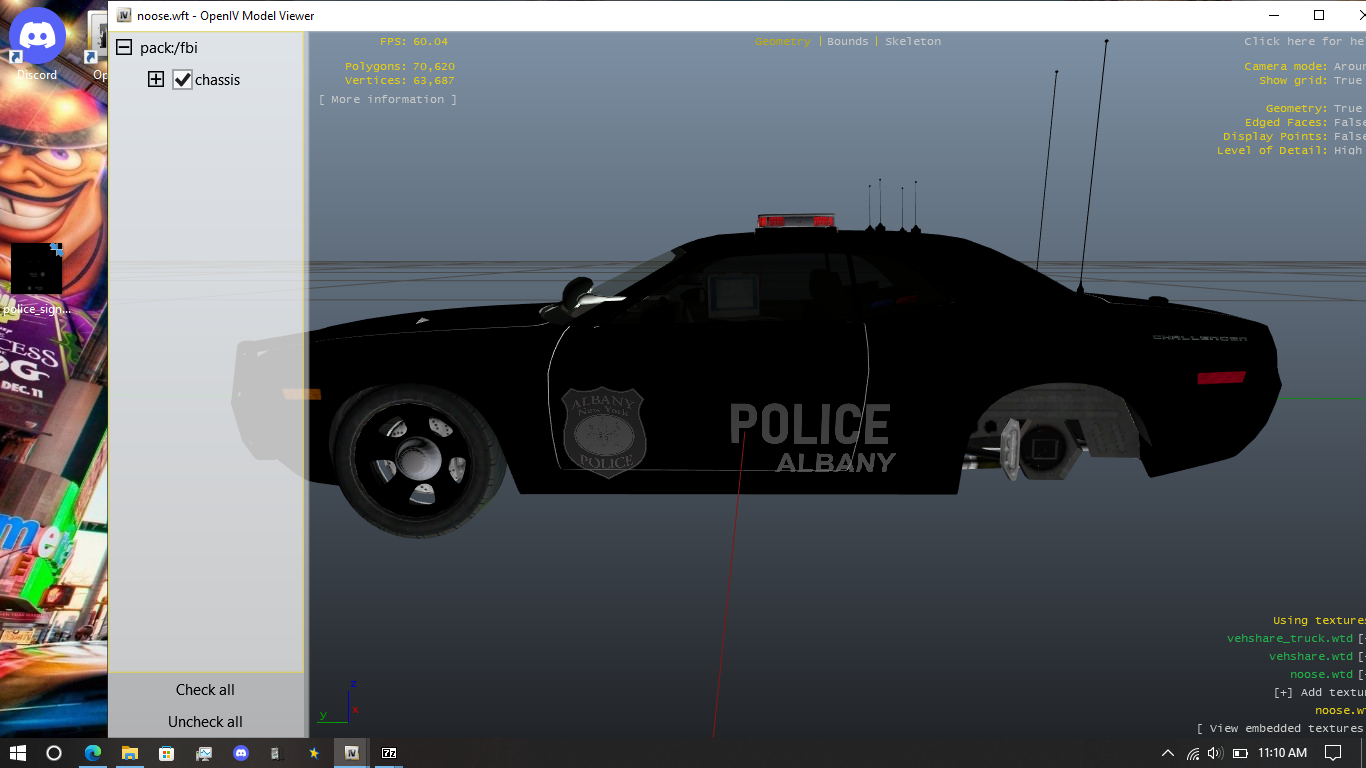The height and width of the screenshot is (768, 1366).
Task: Open Microsoft Edge in the taskbar
Action: tap(93, 753)
